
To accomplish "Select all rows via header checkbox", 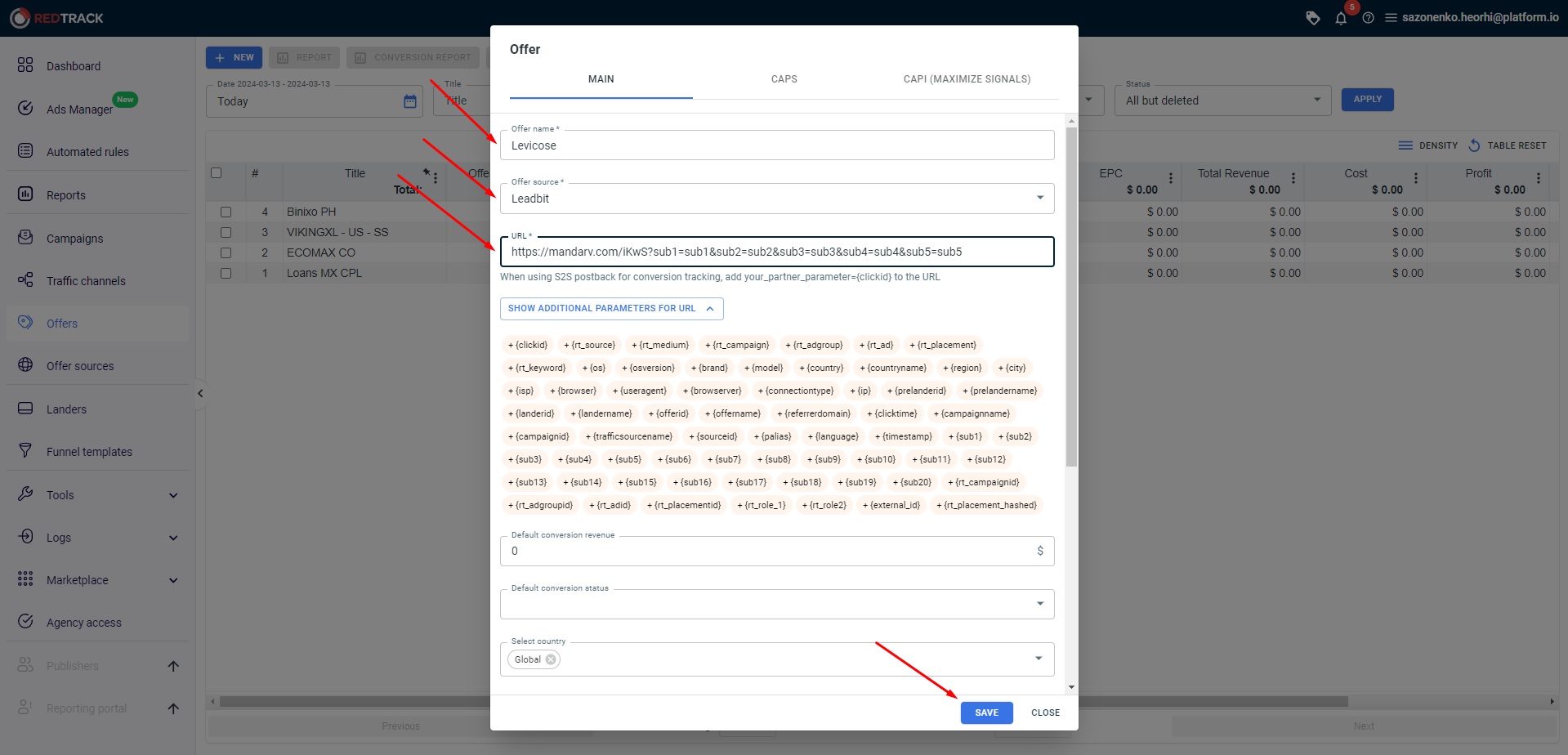I will point(217,172).
